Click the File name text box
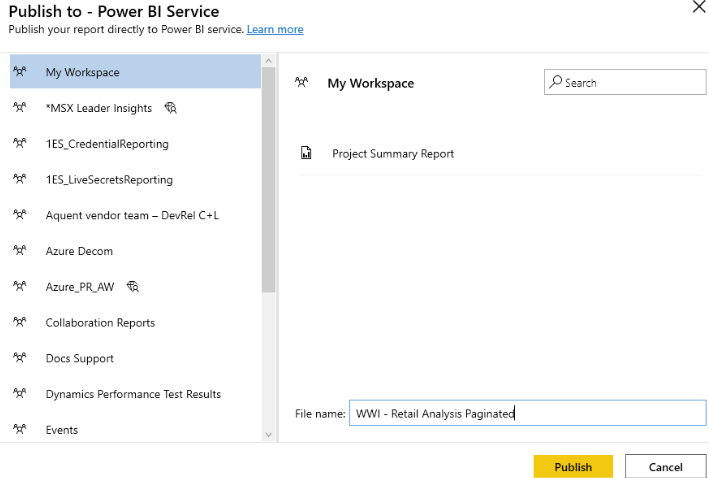Screen dimensions: 709x478 point(527,413)
